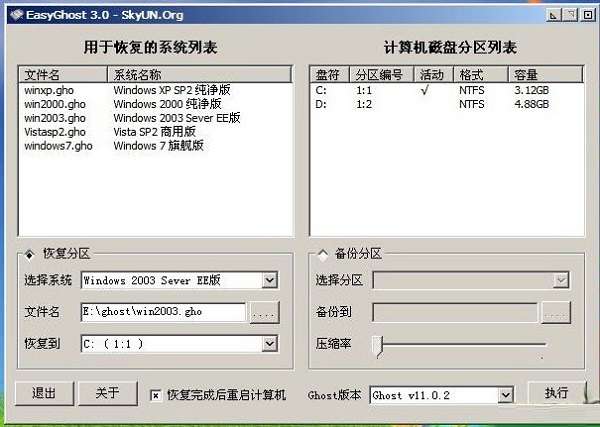Select the Vistasp2.gho row
This screenshot has width=600, height=427.
(155, 132)
